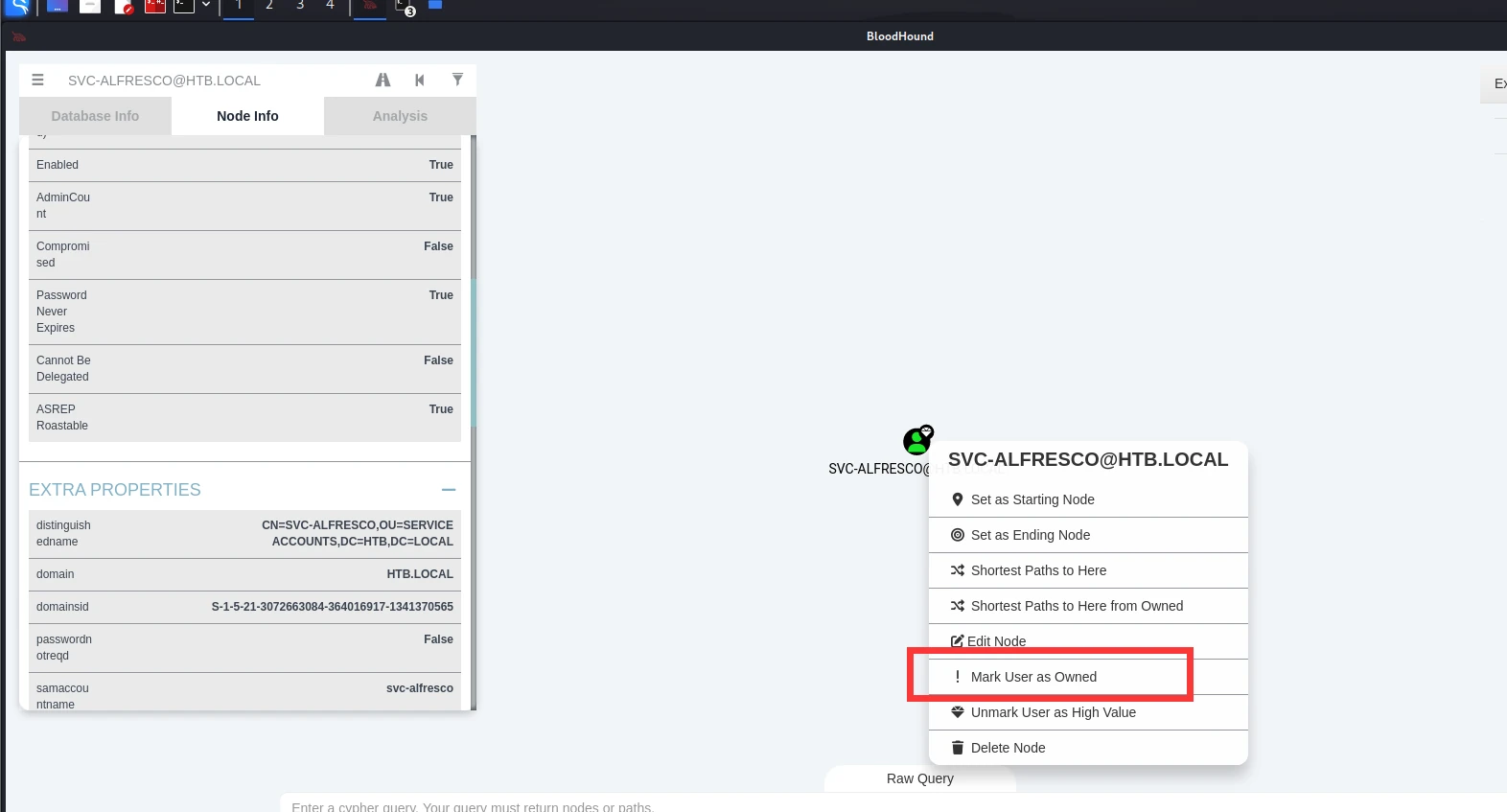Image resolution: width=1507 pixels, height=812 pixels.
Task: Expand the terminal launcher dropdown chevron
Action: click(206, 5)
